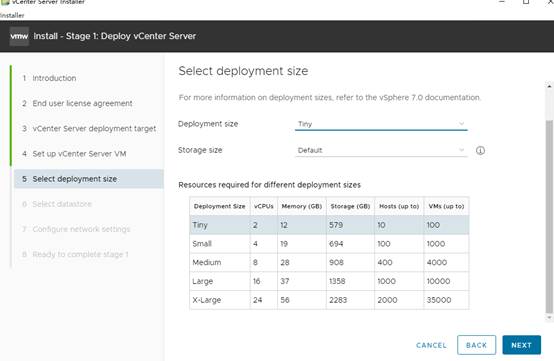Click VMs value 10000 for Large
Screen dimensions: 554x361
(x=438, y=281)
